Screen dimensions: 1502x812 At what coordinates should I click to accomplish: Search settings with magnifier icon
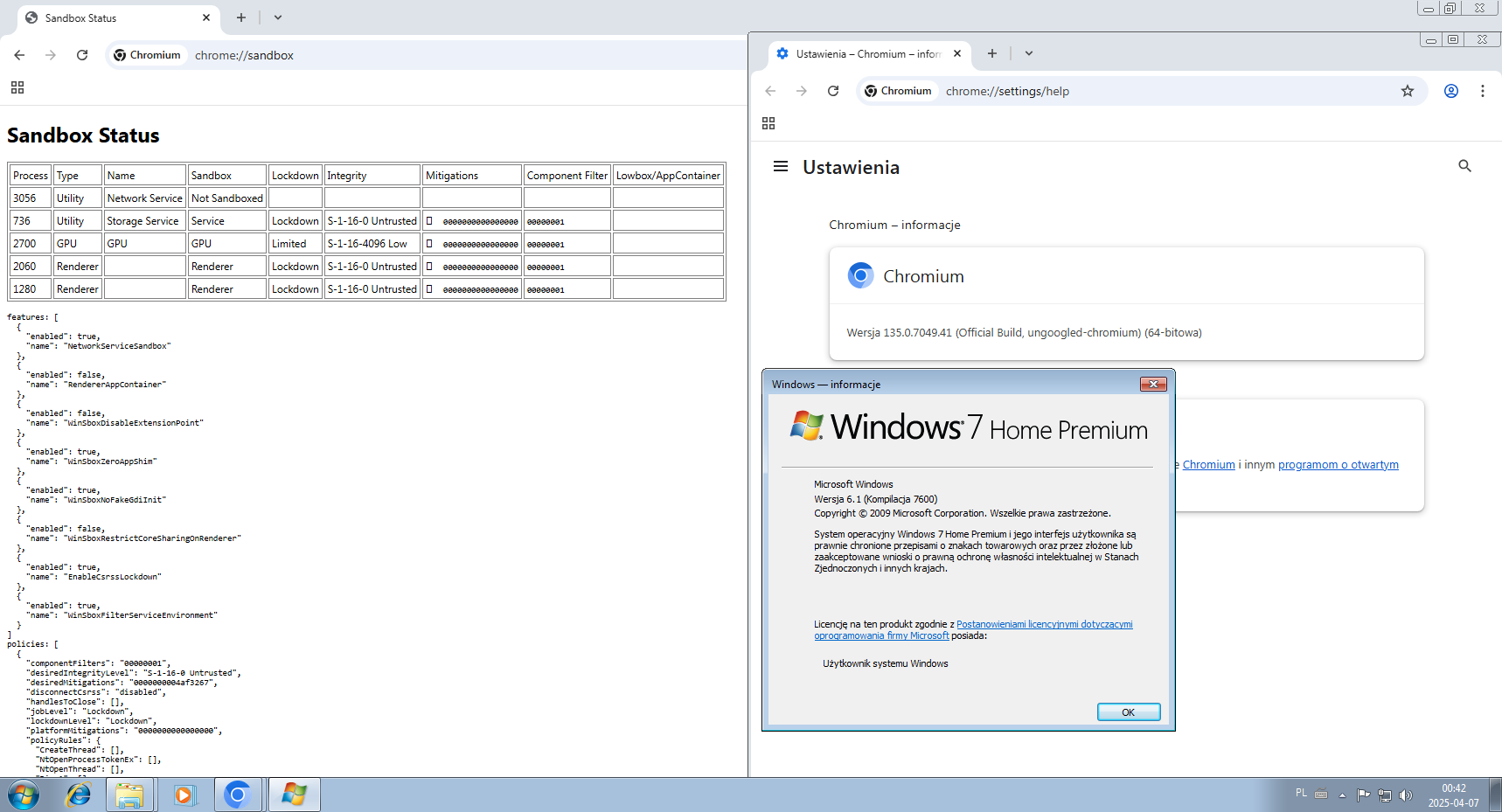point(1465,166)
